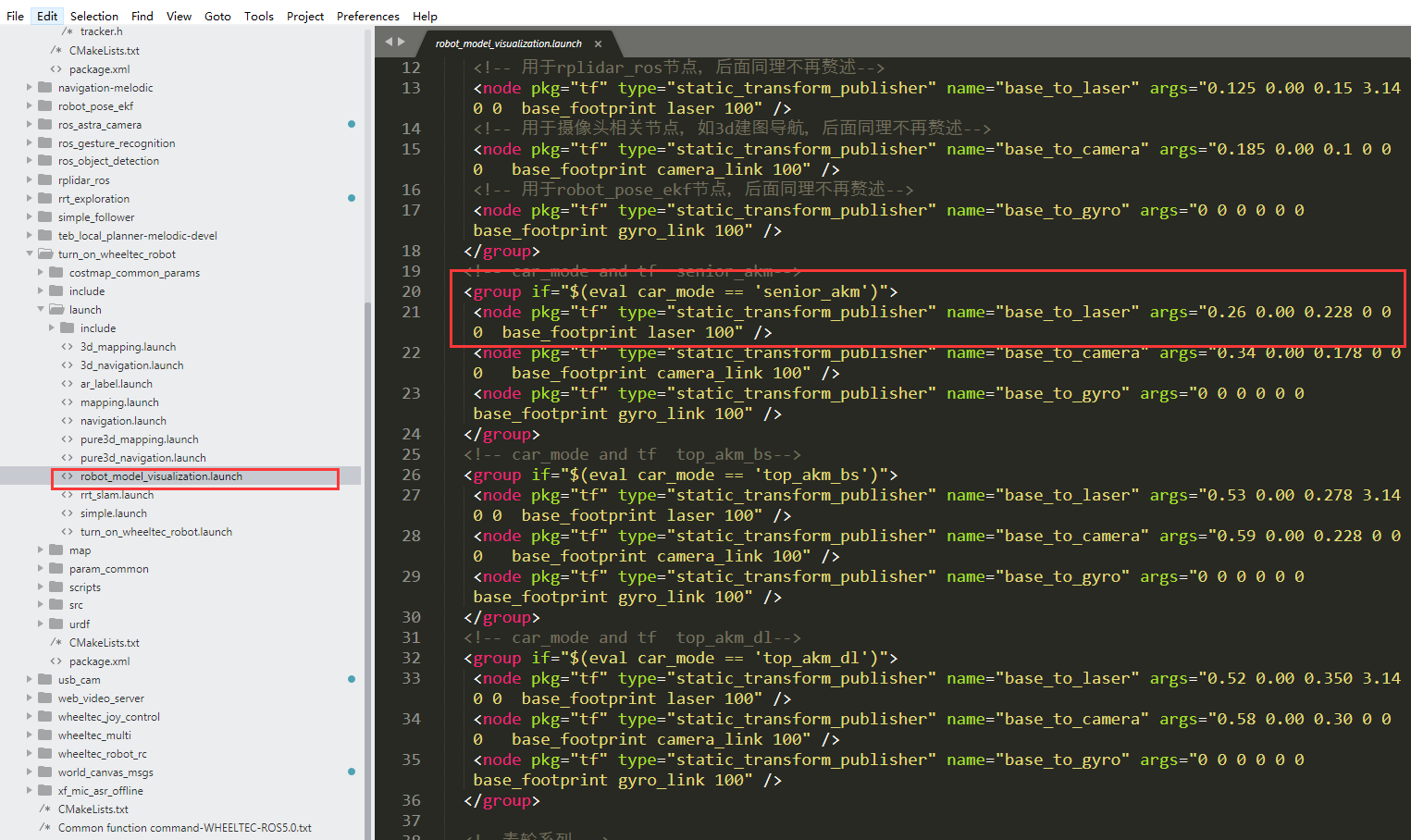The width and height of the screenshot is (1411, 840).
Task: Click the usb_cam folder icon
Action: (44, 679)
